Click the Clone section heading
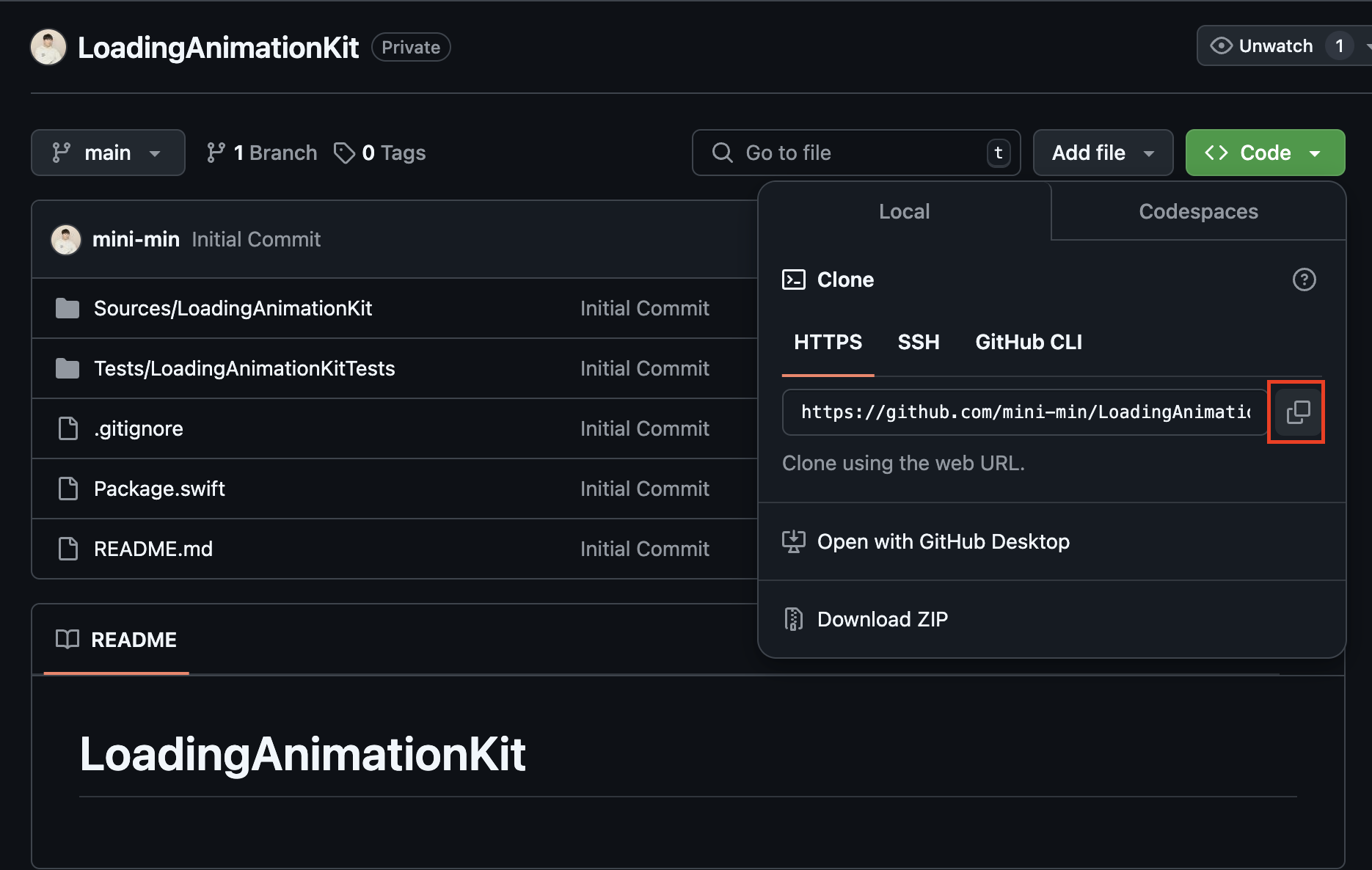The width and height of the screenshot is (1372, 870). (845, 279)
